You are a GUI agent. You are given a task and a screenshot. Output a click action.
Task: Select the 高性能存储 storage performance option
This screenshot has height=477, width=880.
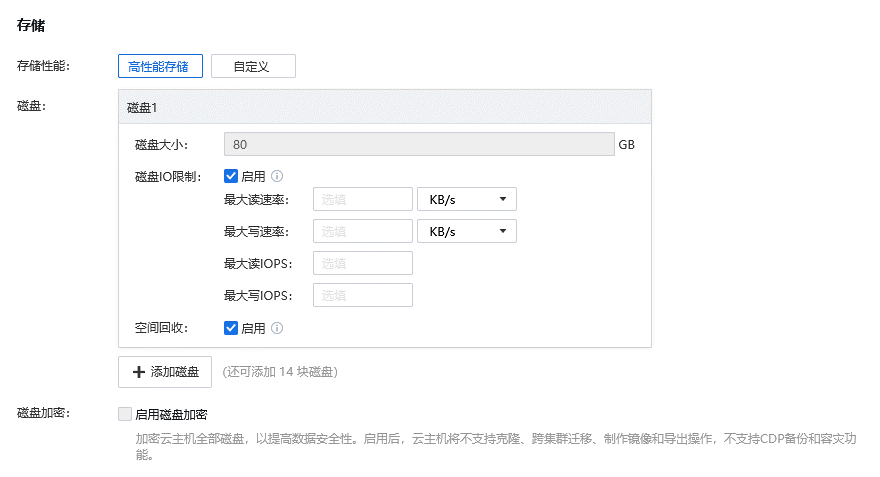161,66
